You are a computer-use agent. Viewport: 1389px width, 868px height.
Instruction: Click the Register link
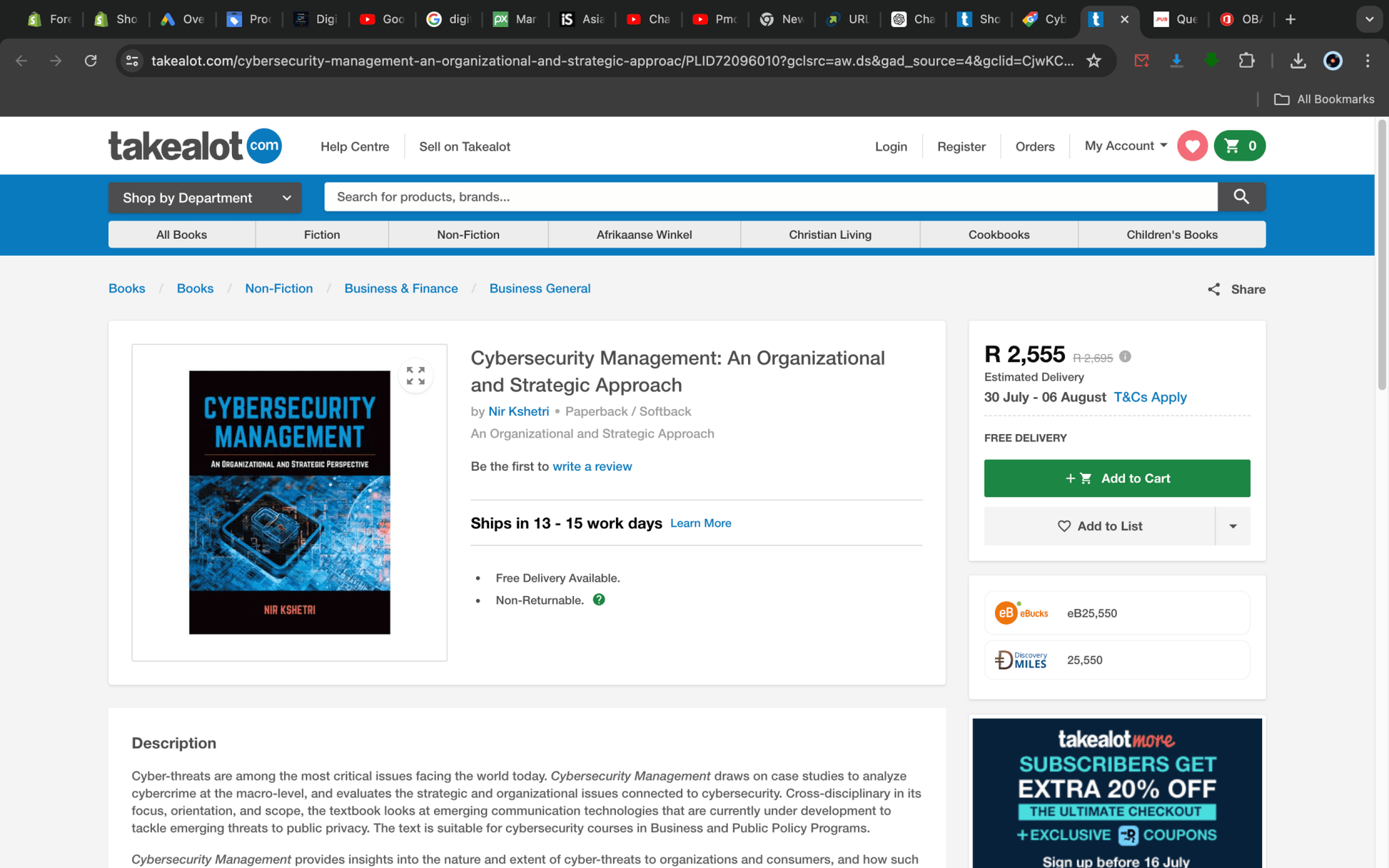coord(961,146)
